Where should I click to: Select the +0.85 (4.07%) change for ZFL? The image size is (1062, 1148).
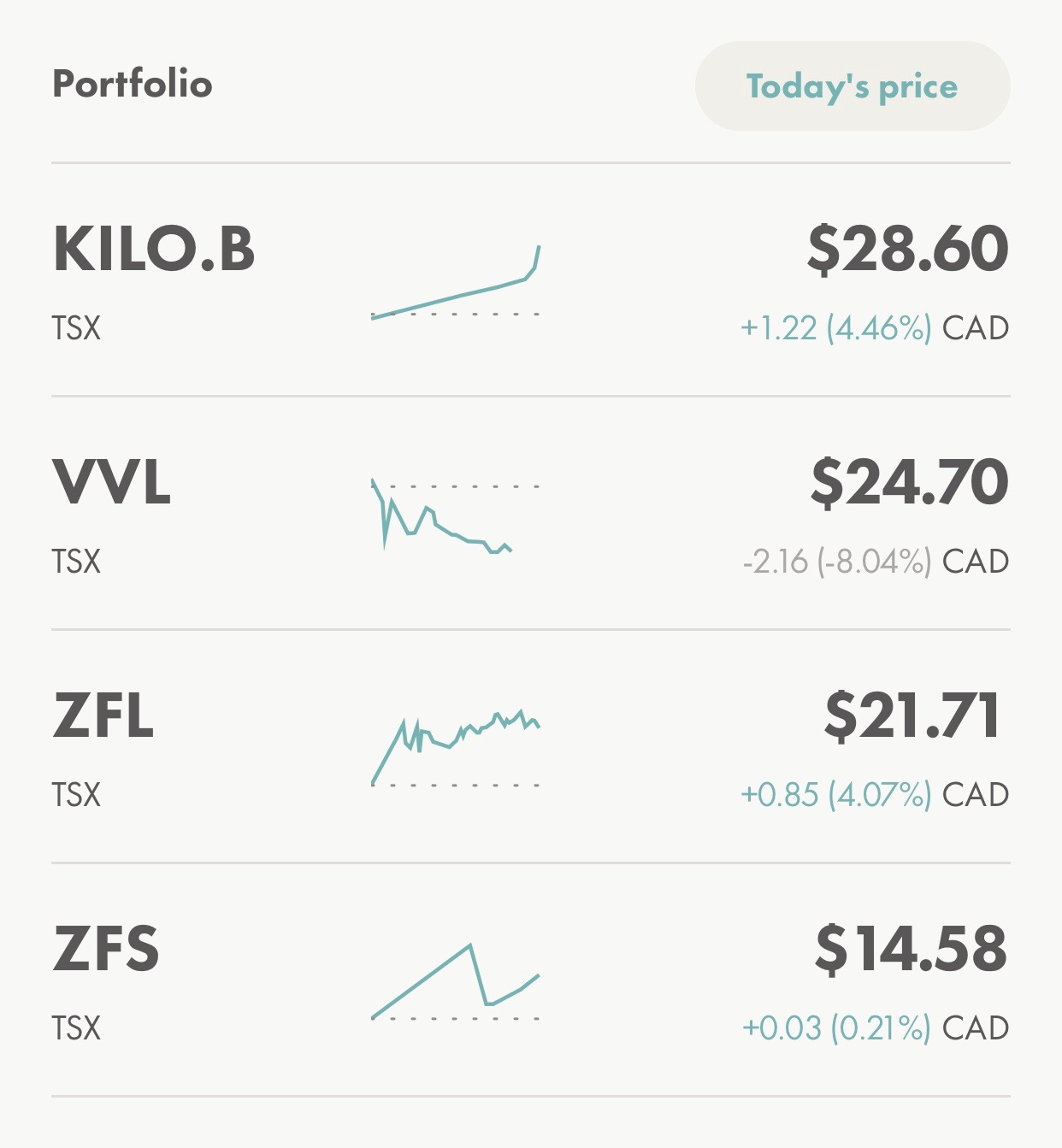coord(835,795)
